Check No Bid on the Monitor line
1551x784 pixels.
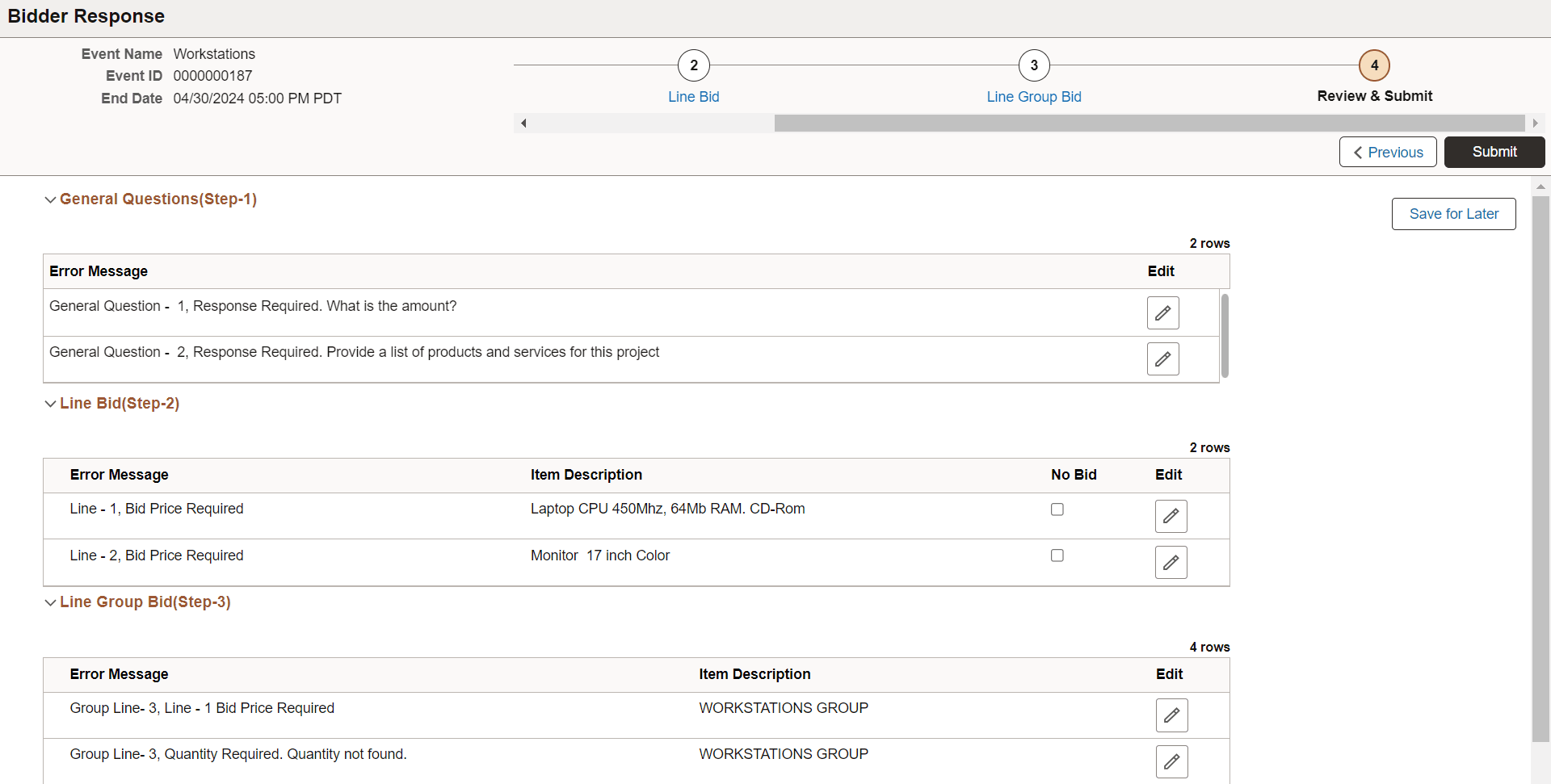pyautogui.click(x=1057, y=555)
